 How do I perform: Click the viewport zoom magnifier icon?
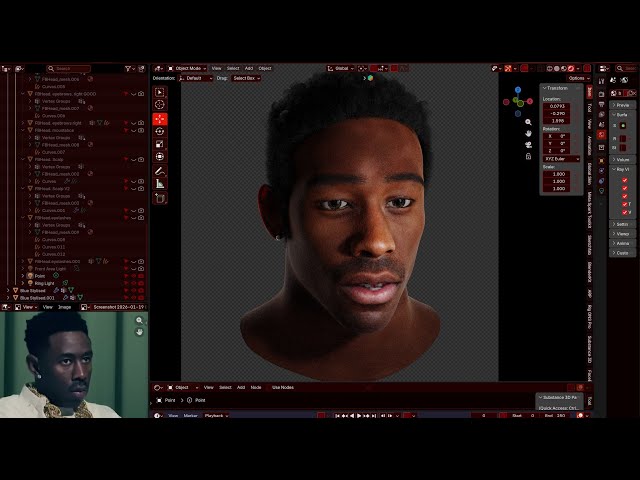[528, 122]
